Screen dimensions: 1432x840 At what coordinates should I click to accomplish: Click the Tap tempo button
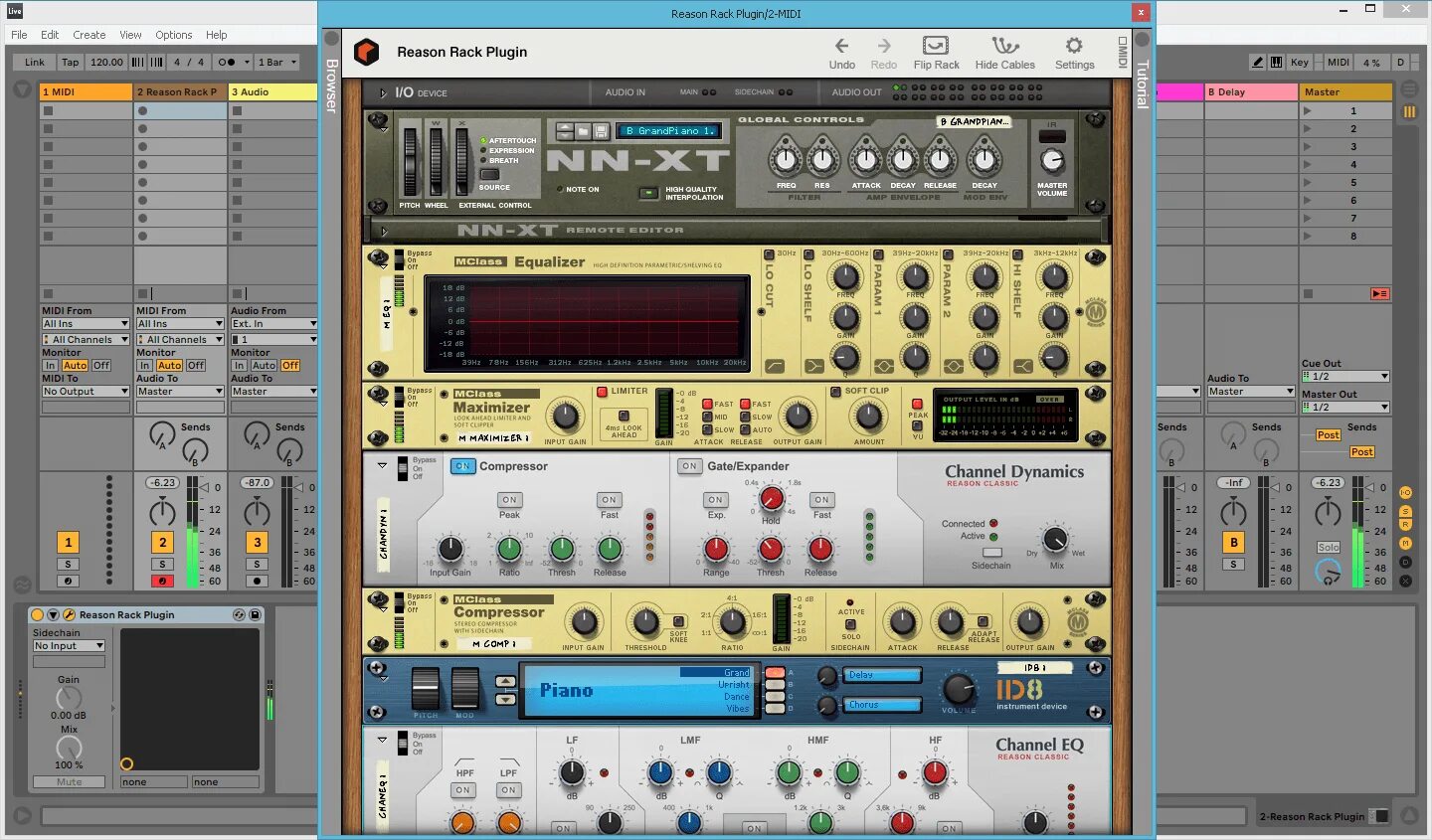(69, 61)
